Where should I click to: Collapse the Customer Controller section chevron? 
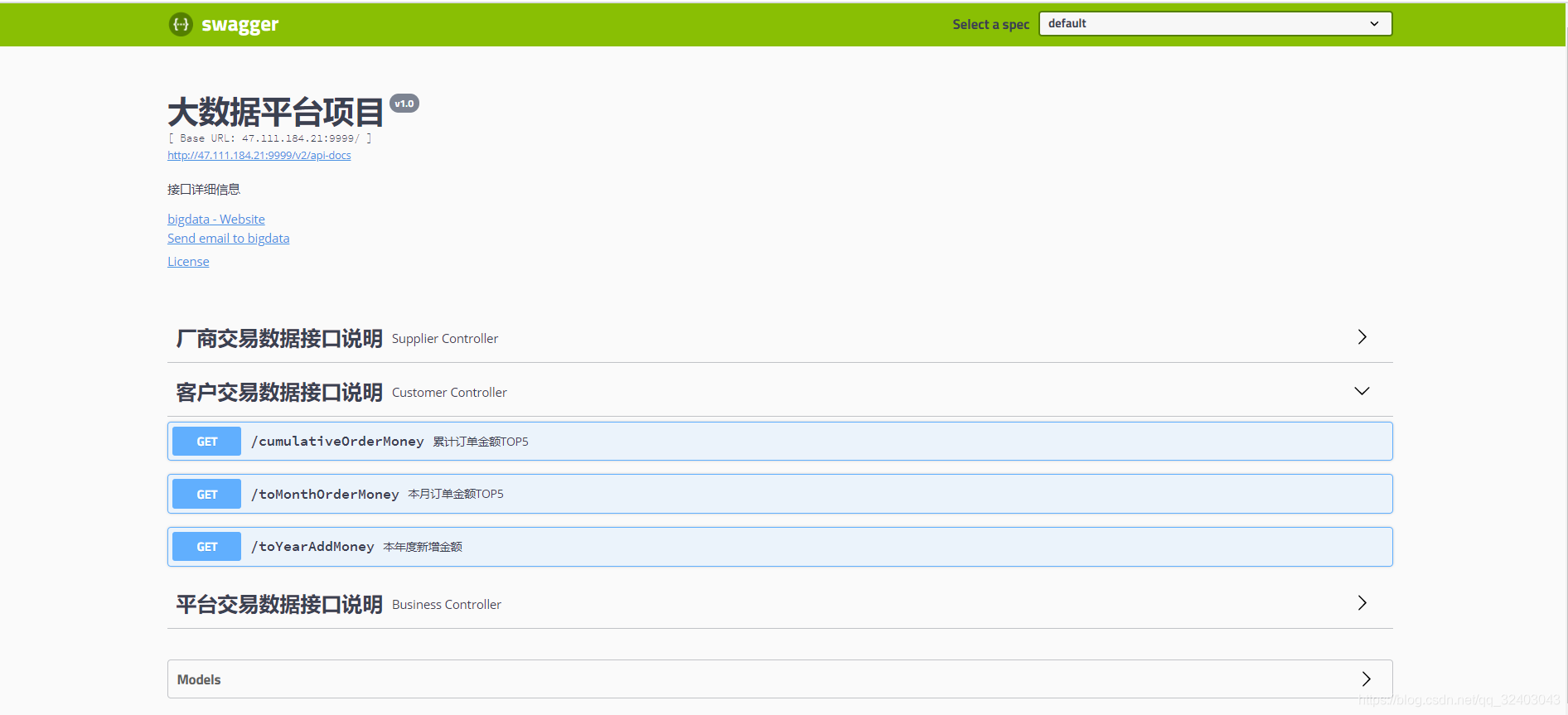(1362, 391)
